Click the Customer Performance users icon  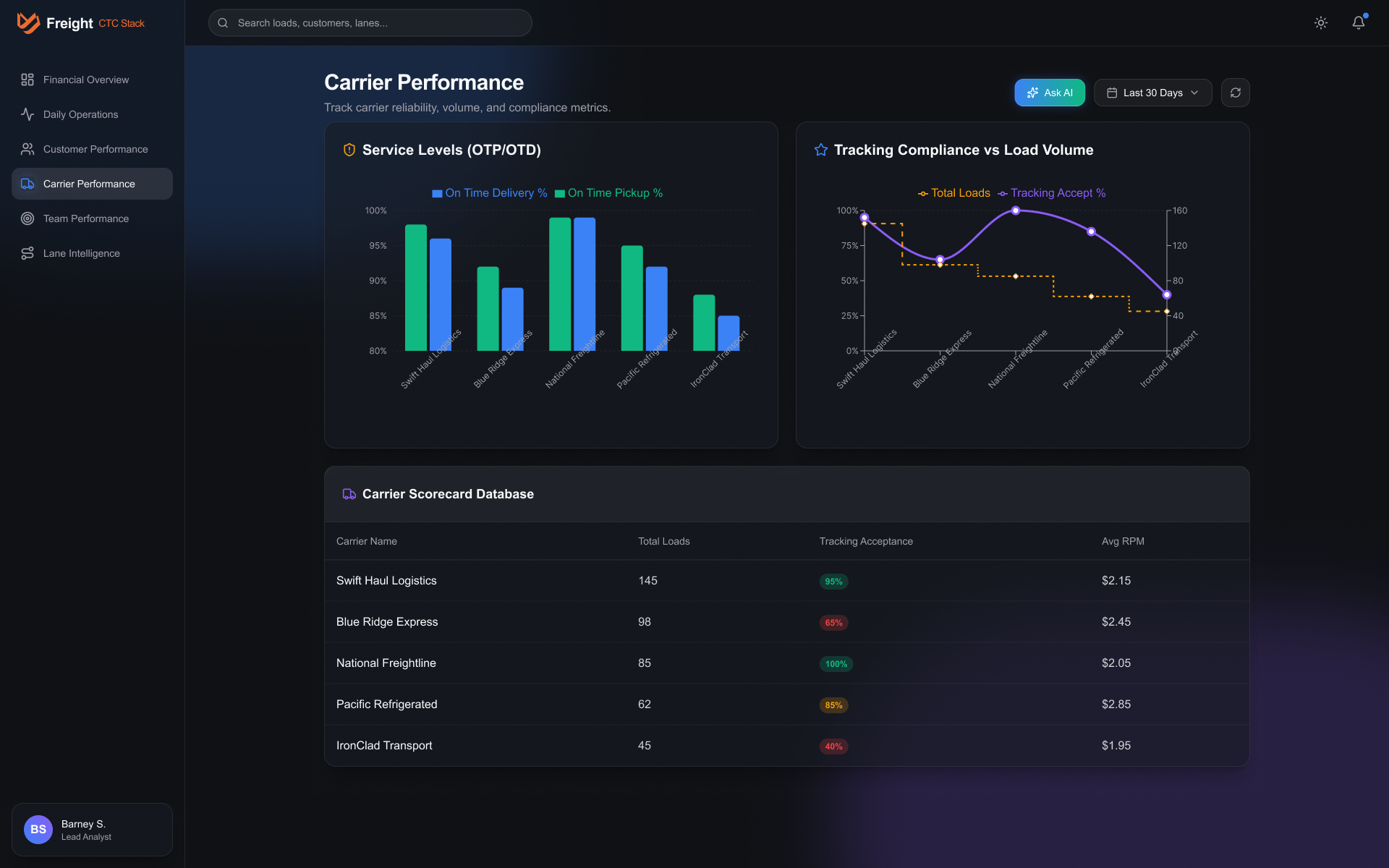(27, 149)
